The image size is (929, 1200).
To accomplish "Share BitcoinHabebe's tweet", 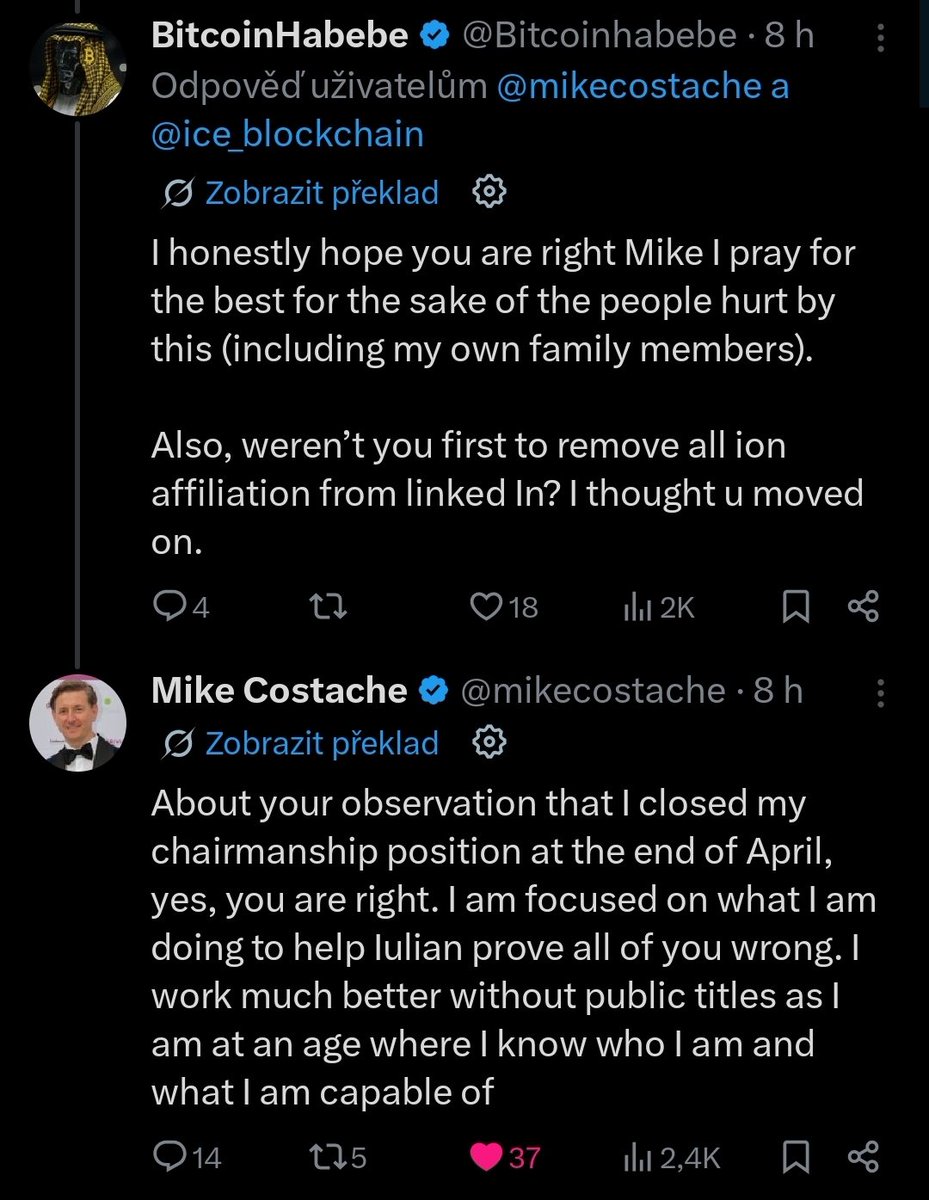I will (863, 607).
